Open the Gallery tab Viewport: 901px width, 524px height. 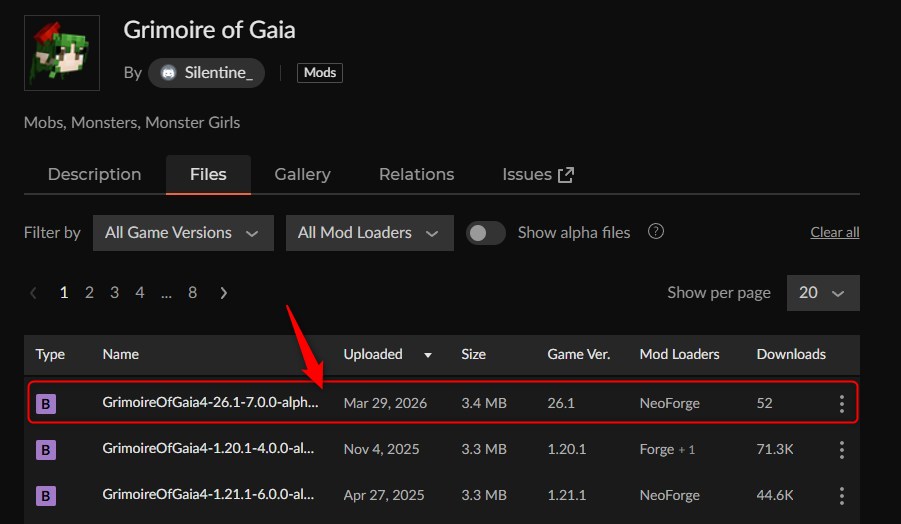pos(302,174)
